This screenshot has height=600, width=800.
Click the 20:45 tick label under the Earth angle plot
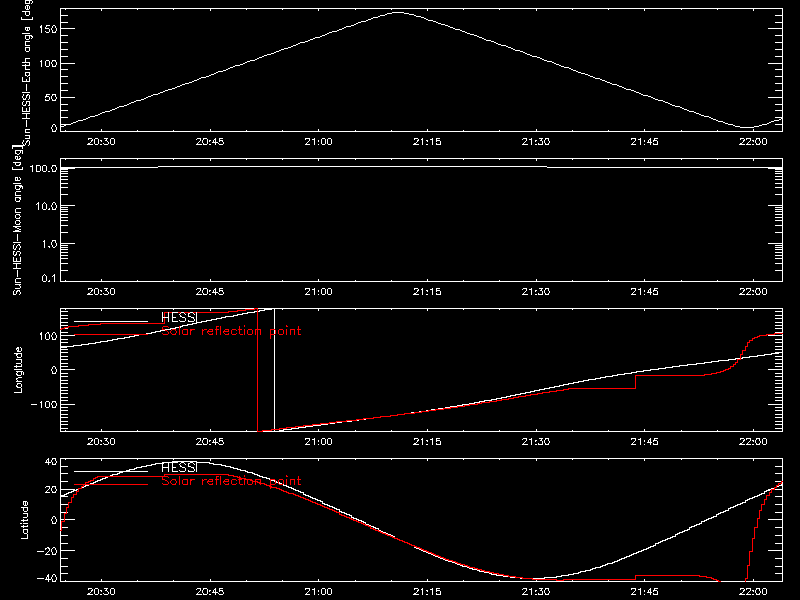click(210, 142)
